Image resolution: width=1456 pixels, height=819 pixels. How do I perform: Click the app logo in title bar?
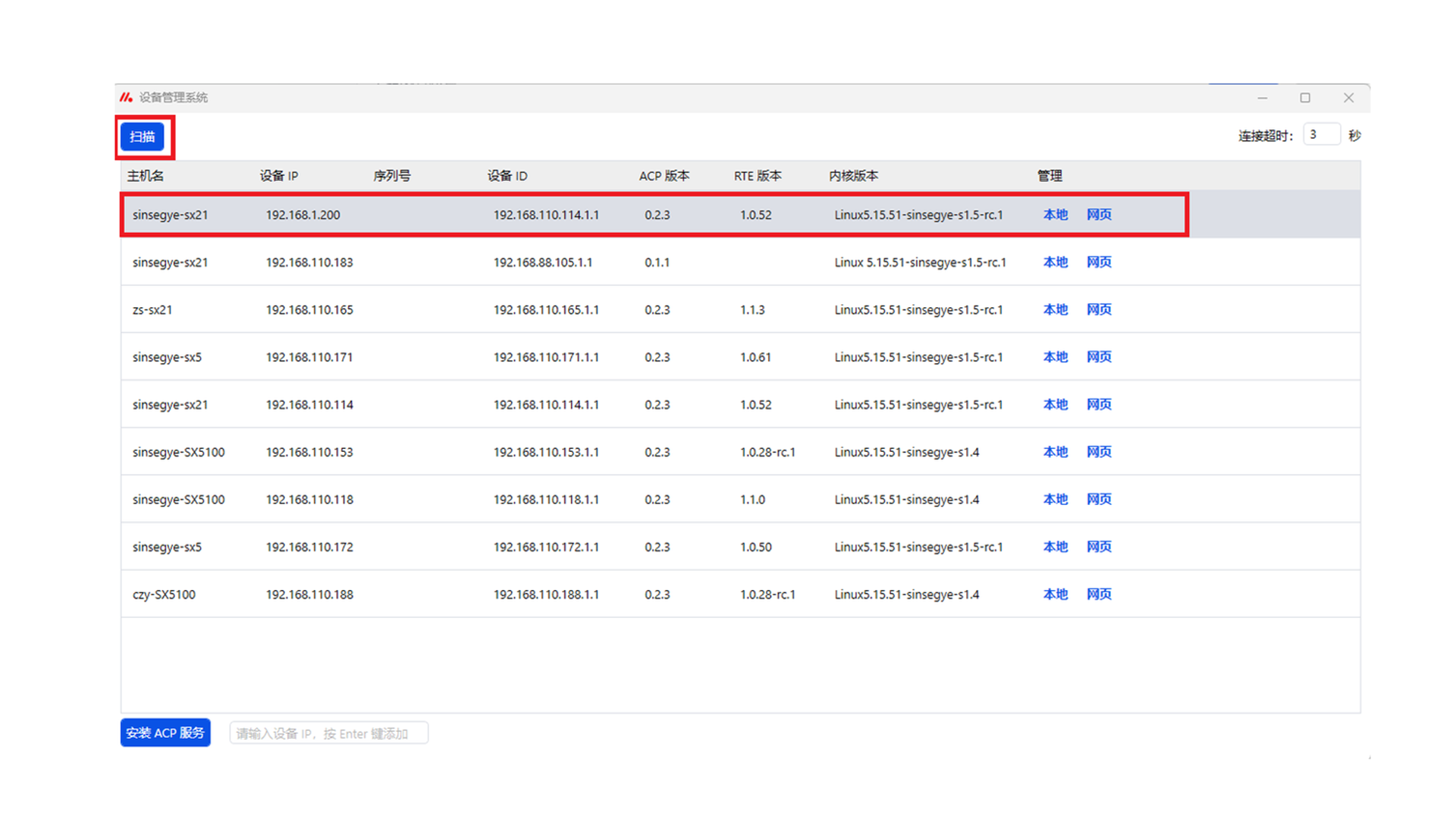[126, 97]
